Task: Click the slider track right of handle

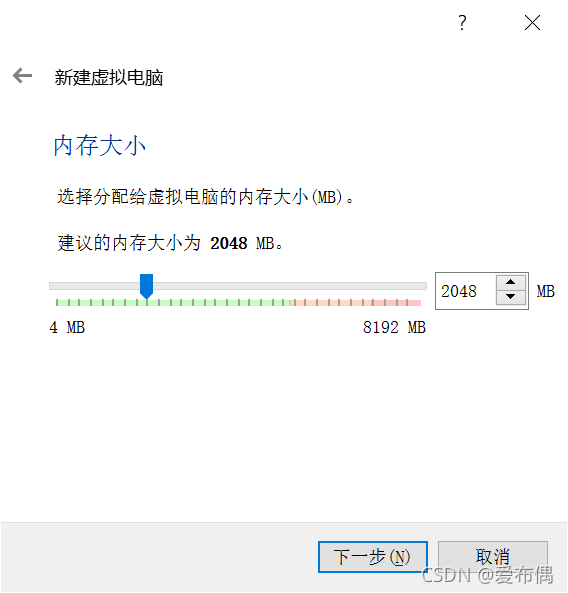Action: tap(290, 286)
